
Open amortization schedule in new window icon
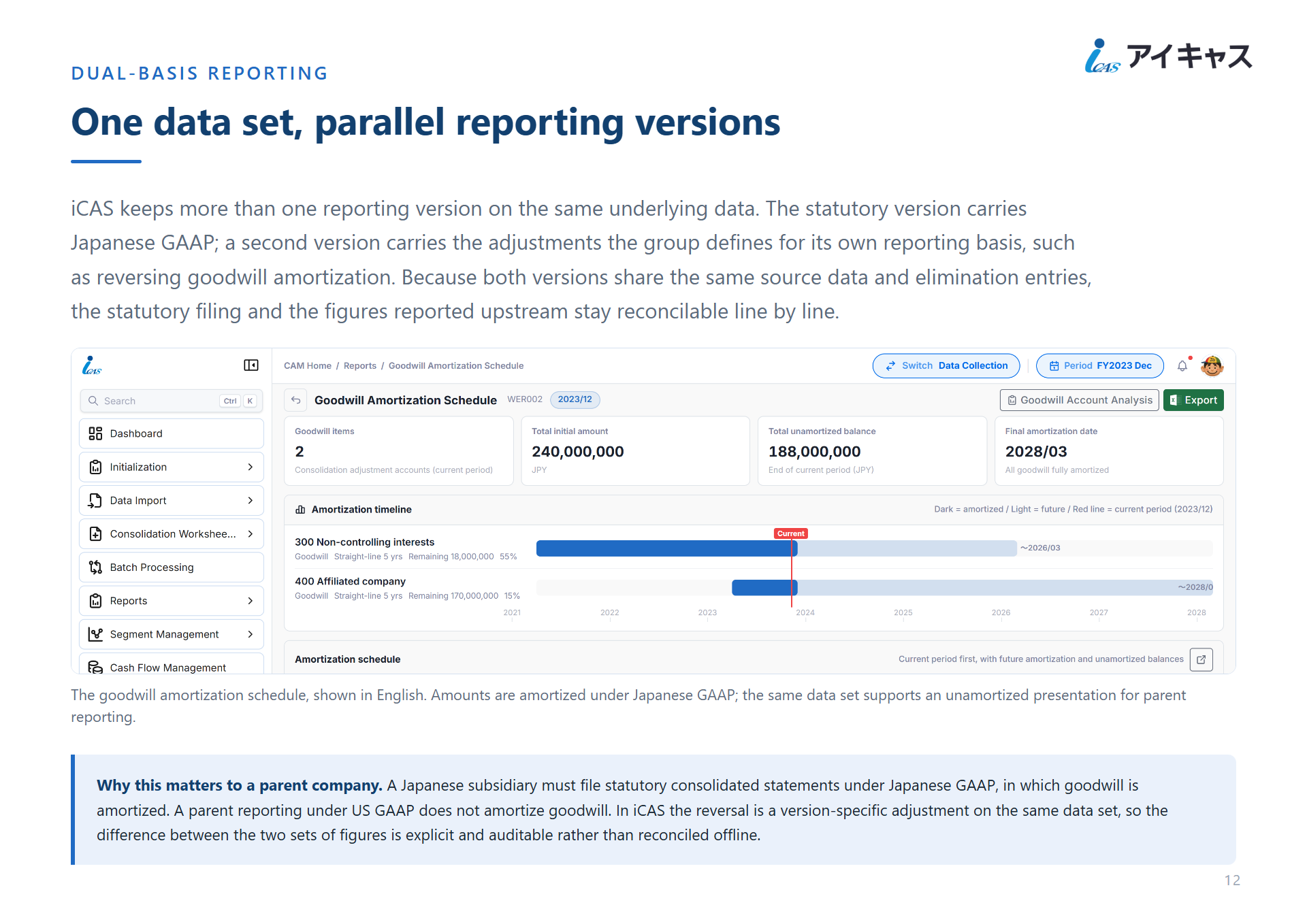coord(1201,659)
